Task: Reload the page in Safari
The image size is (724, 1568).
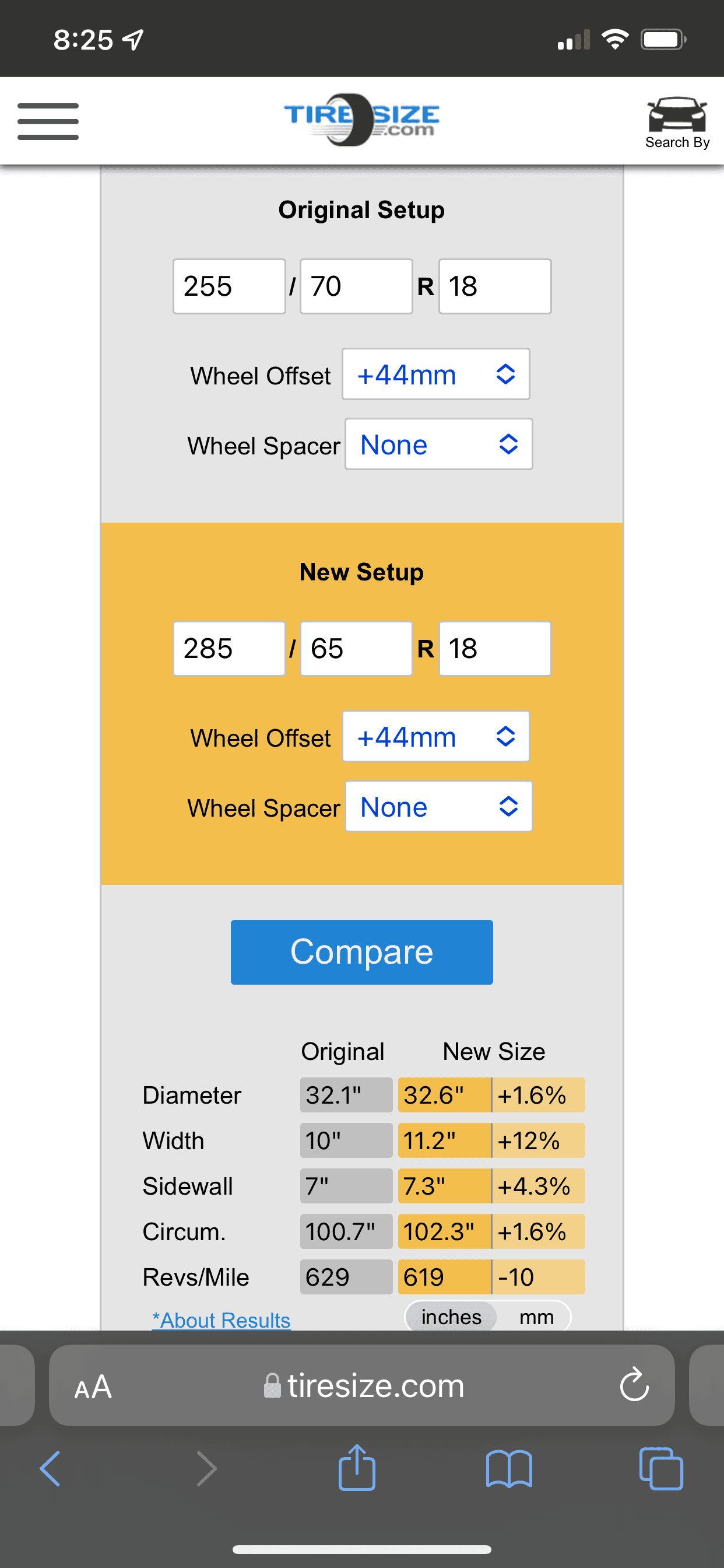Action: click(x=634, y=1384)
